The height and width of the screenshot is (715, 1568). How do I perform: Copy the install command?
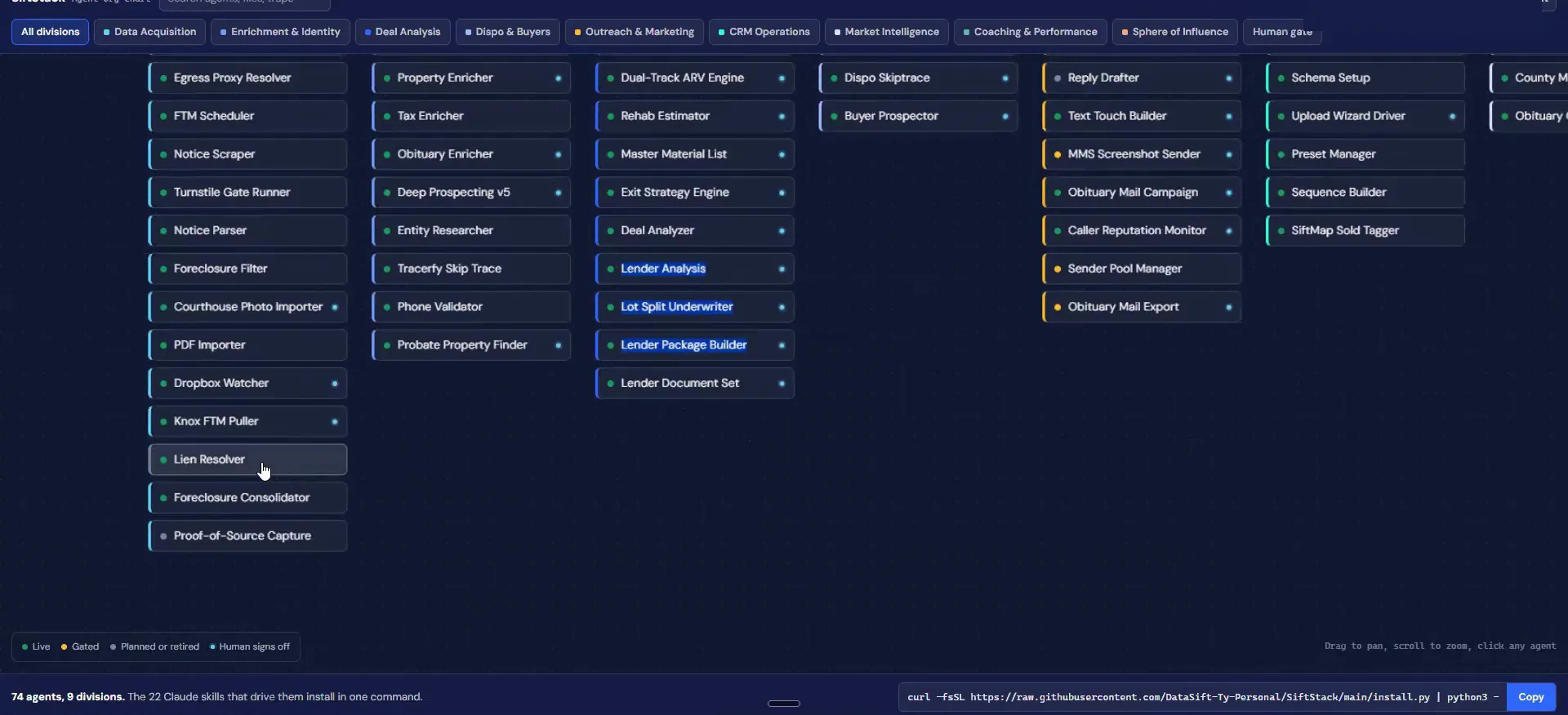[x=1530, y=697]
